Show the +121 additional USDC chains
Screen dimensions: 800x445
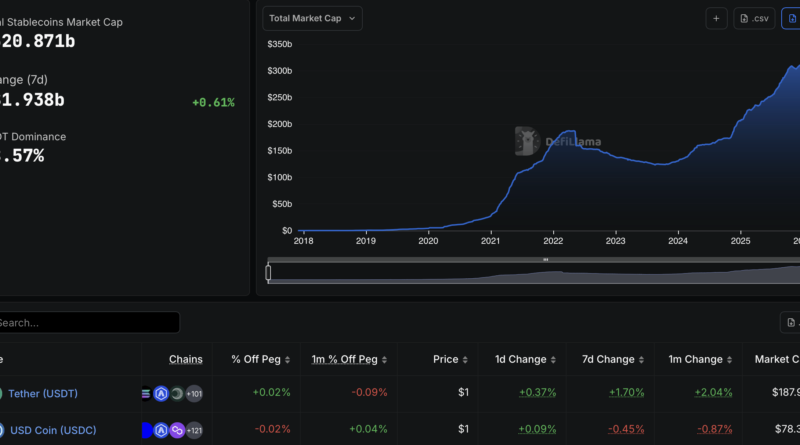tap(193, 430)
